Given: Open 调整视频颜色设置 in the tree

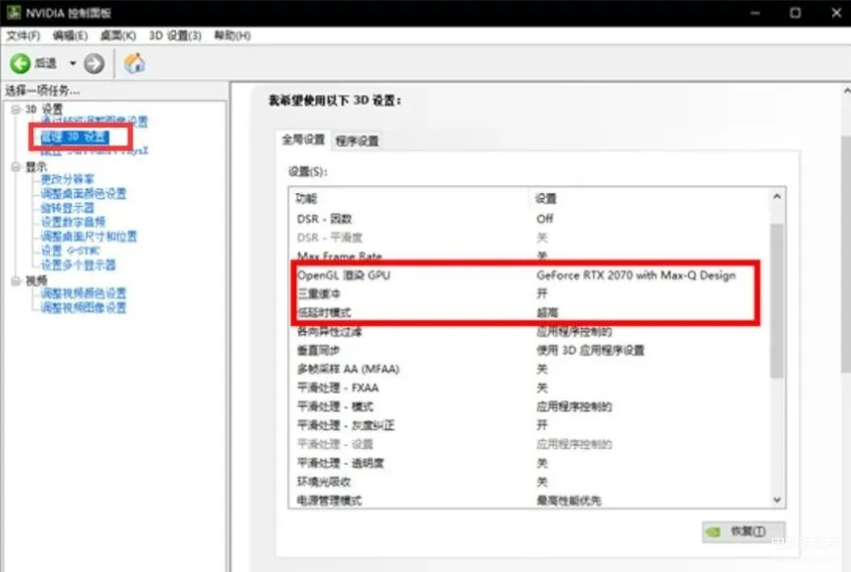Looking at the screenshot, I should [x=84, y=294].
